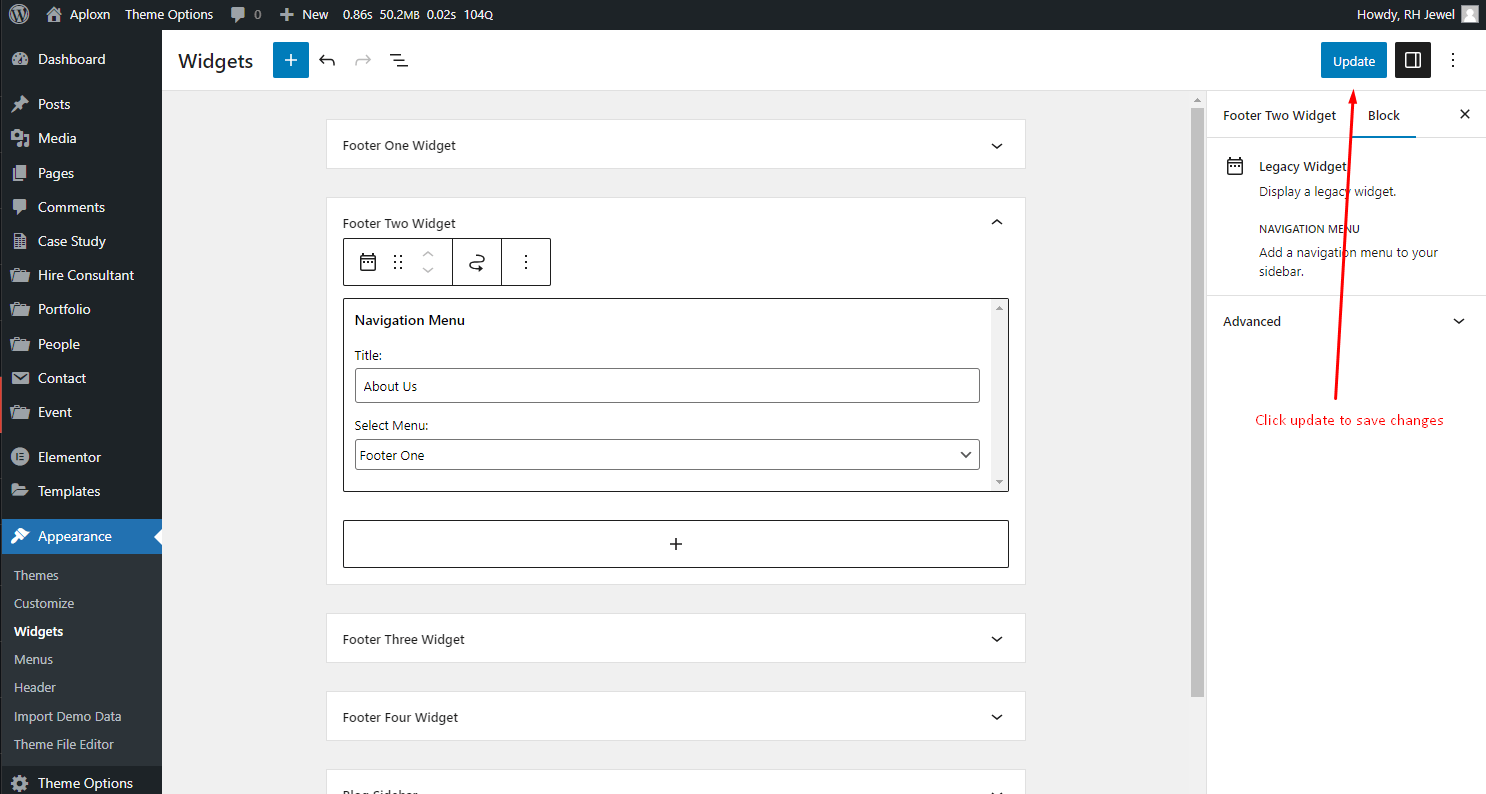Open the Howdy, RH Jewel account menu
This screenshot has width=1486, height=794.
coord(1416,14)
